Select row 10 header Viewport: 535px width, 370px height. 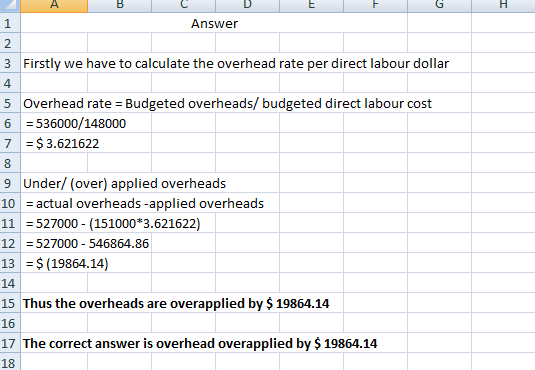point(10,203)
